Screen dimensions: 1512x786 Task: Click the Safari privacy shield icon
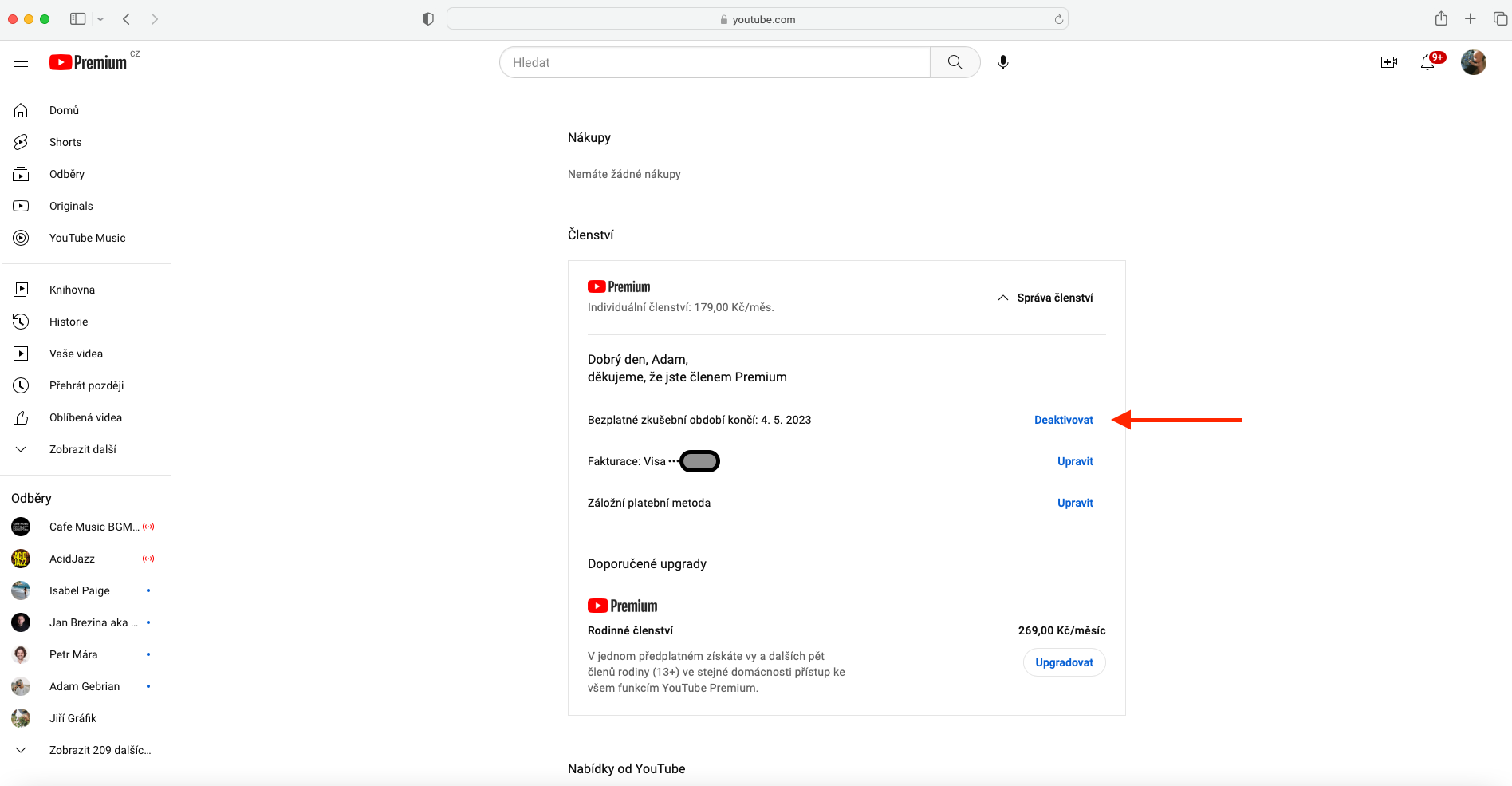coord(428,19)
